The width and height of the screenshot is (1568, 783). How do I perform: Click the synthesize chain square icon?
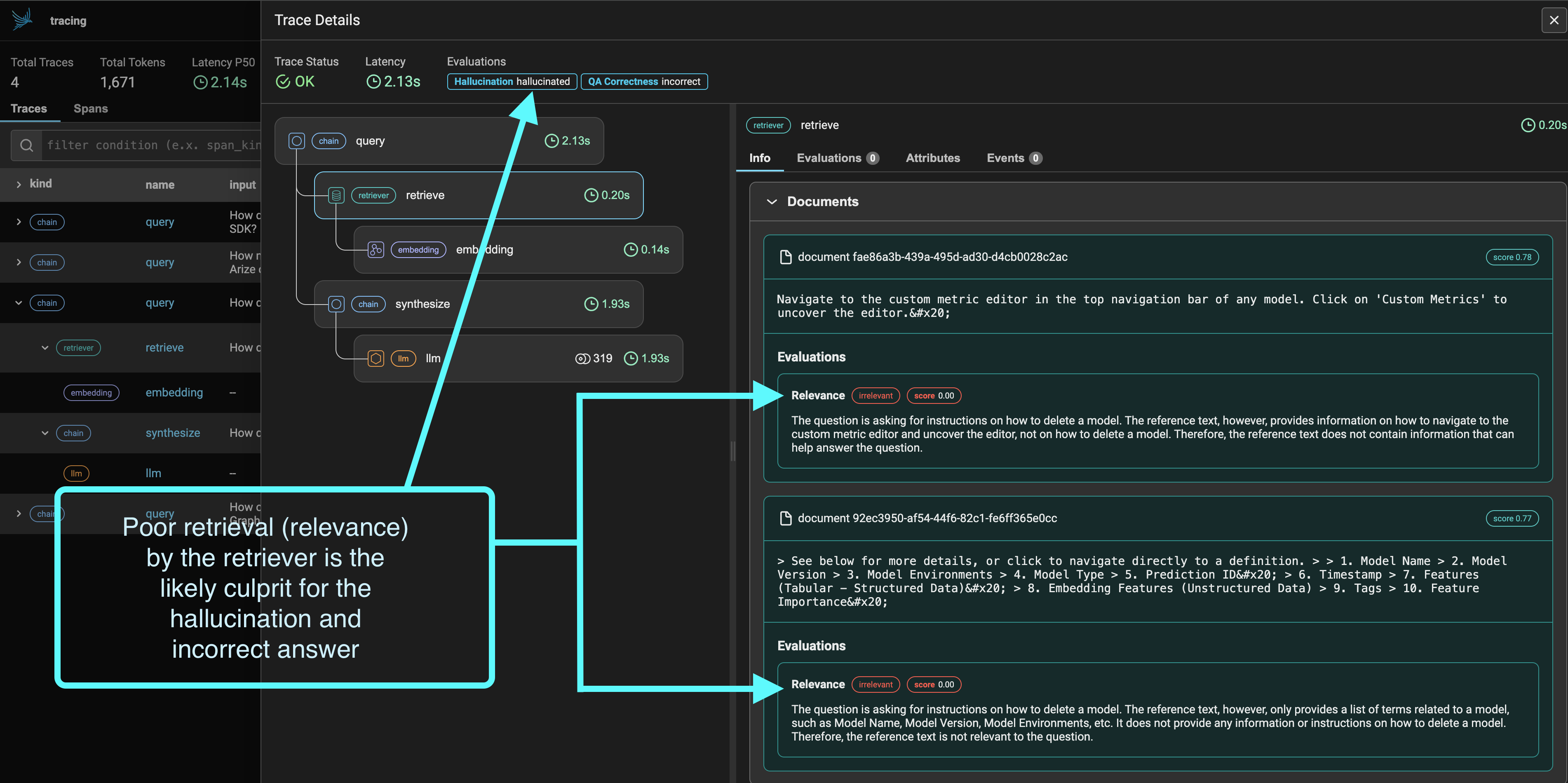click(x=336, y=304)
